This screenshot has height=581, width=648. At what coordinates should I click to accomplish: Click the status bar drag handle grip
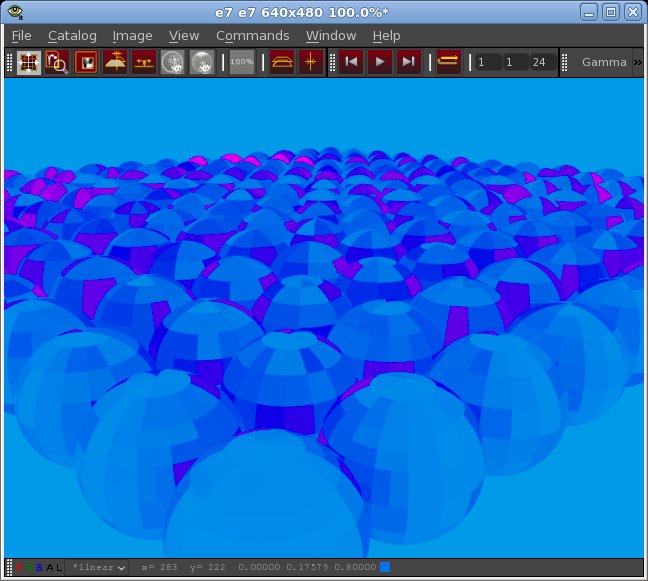(x=9, y=567)
